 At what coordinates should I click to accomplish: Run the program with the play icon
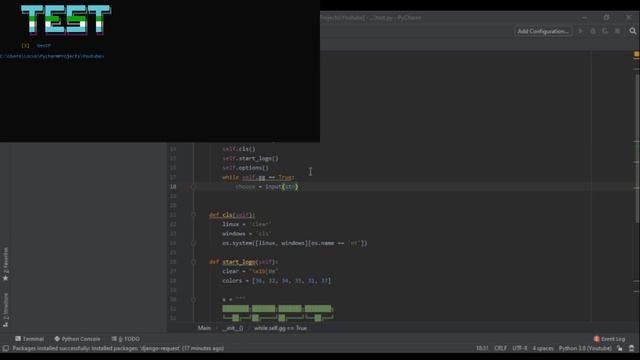click(580, 31)
